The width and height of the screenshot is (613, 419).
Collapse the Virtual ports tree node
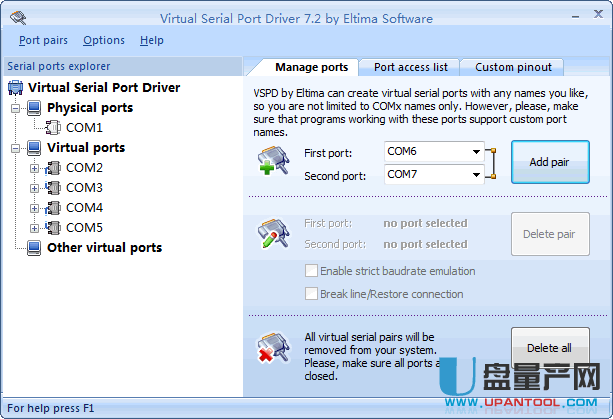16,148
